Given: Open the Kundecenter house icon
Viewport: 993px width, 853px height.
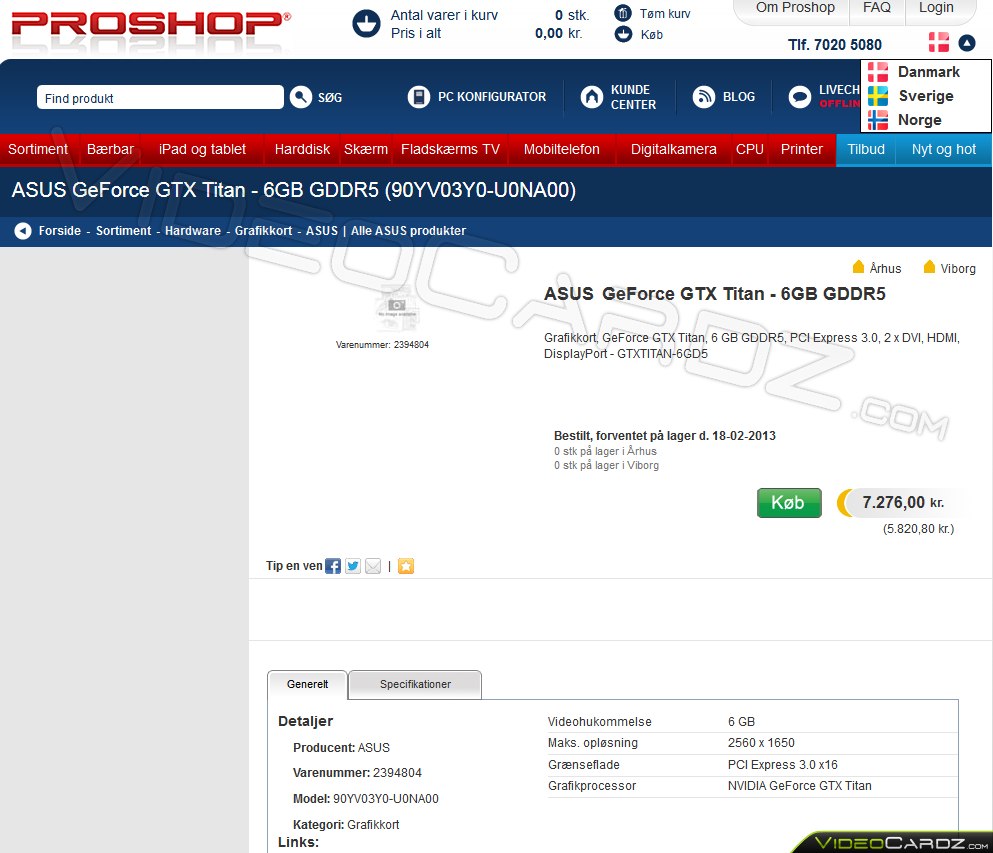Looking at the screenshot, I should tap(591, 97).
